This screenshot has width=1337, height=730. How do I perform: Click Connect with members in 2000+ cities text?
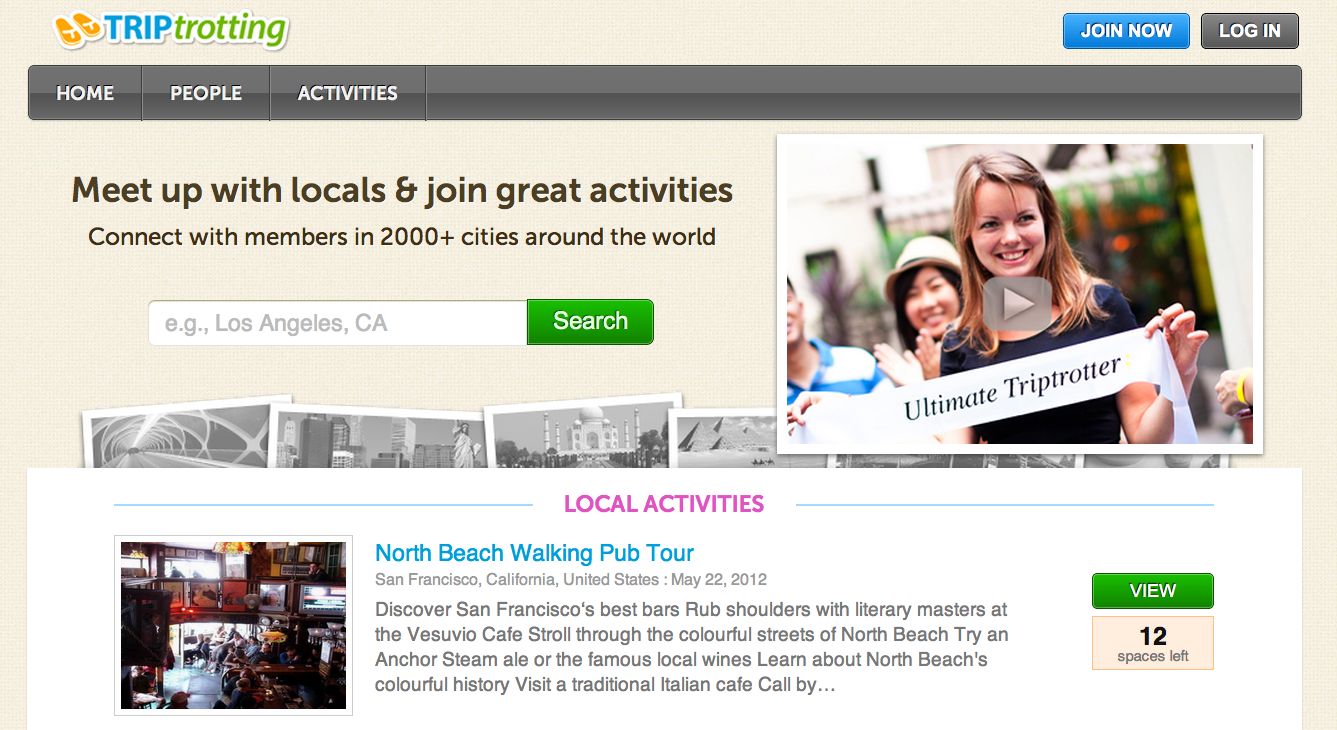coord(402,237)
